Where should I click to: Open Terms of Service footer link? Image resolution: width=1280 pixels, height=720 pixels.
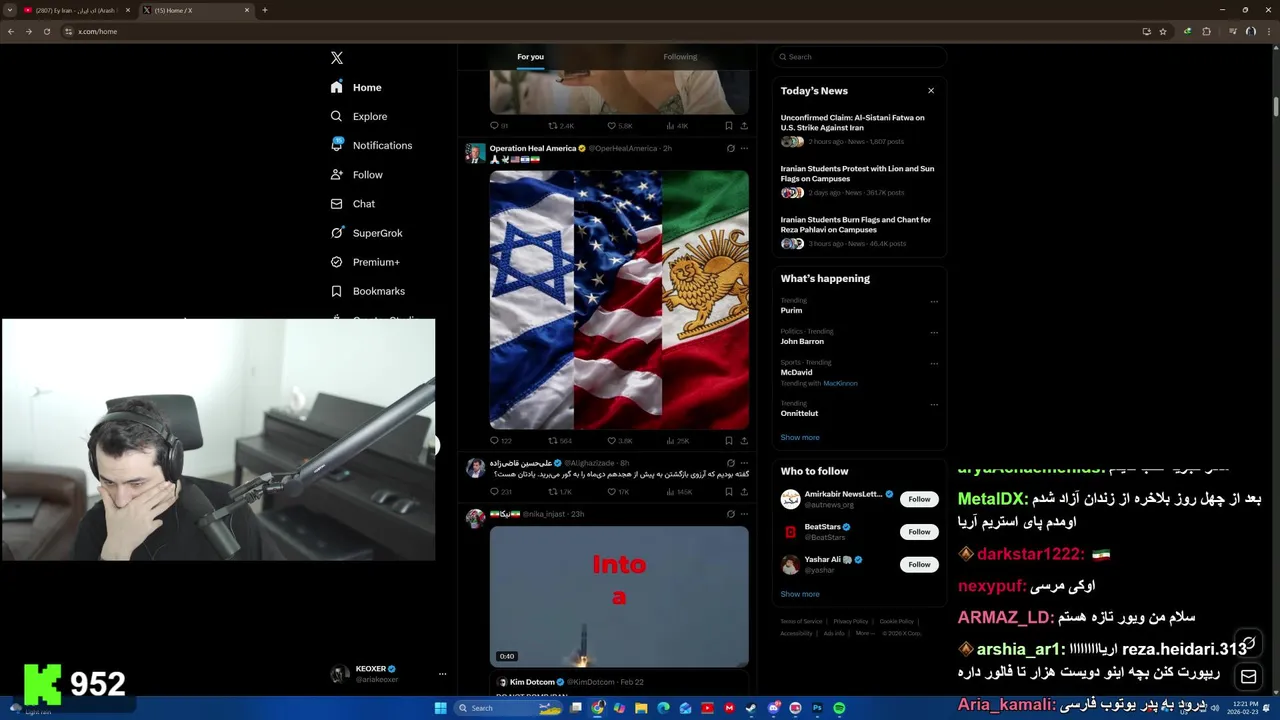point(801,622)
